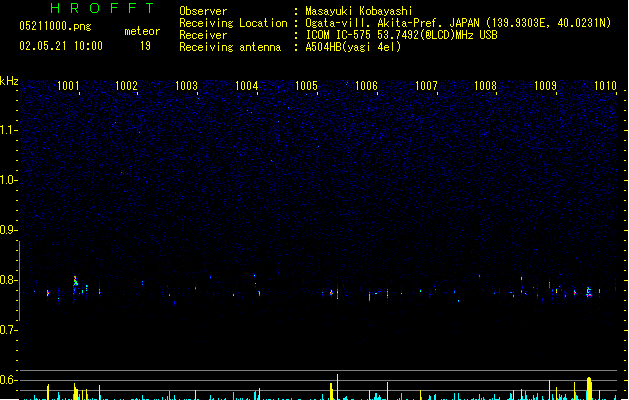
Task: Click the 1001 time axis label
Action: coord(68,86)
